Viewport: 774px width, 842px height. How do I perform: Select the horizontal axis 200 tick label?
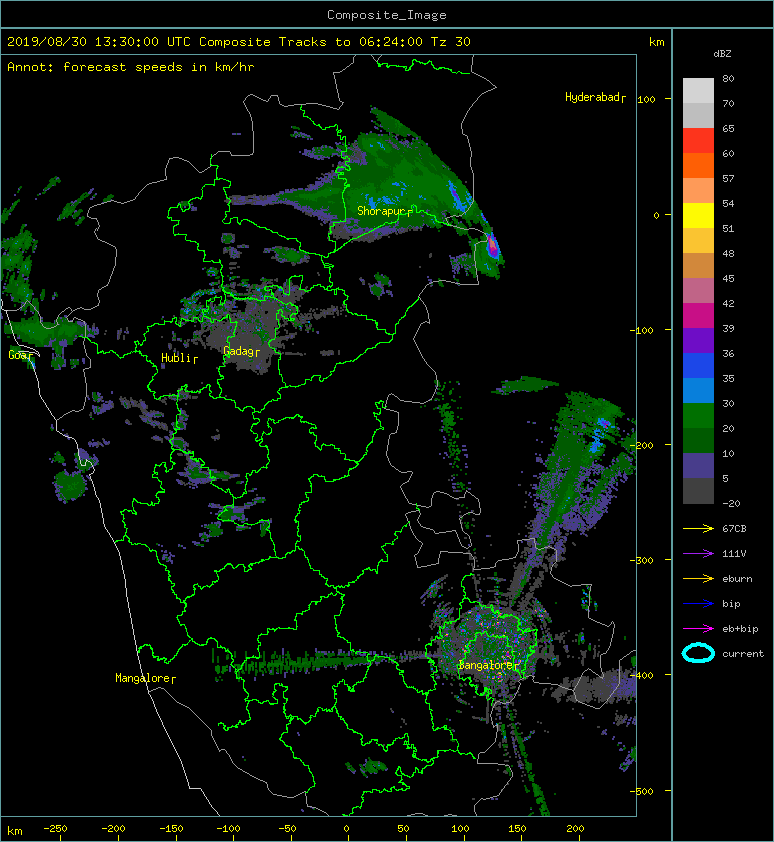(575, 829)
